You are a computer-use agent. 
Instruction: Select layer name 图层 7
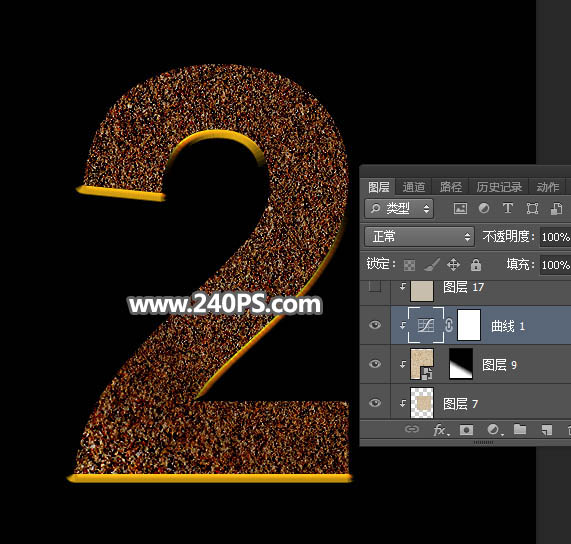[x=460, y=404]
